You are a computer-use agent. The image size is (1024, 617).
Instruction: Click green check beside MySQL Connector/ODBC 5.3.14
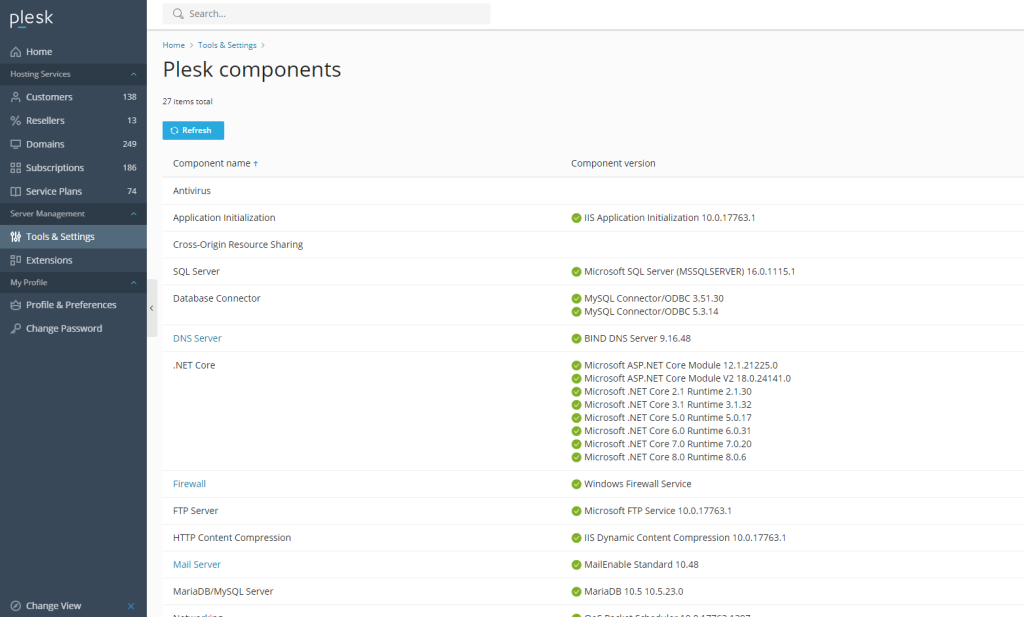576,311
